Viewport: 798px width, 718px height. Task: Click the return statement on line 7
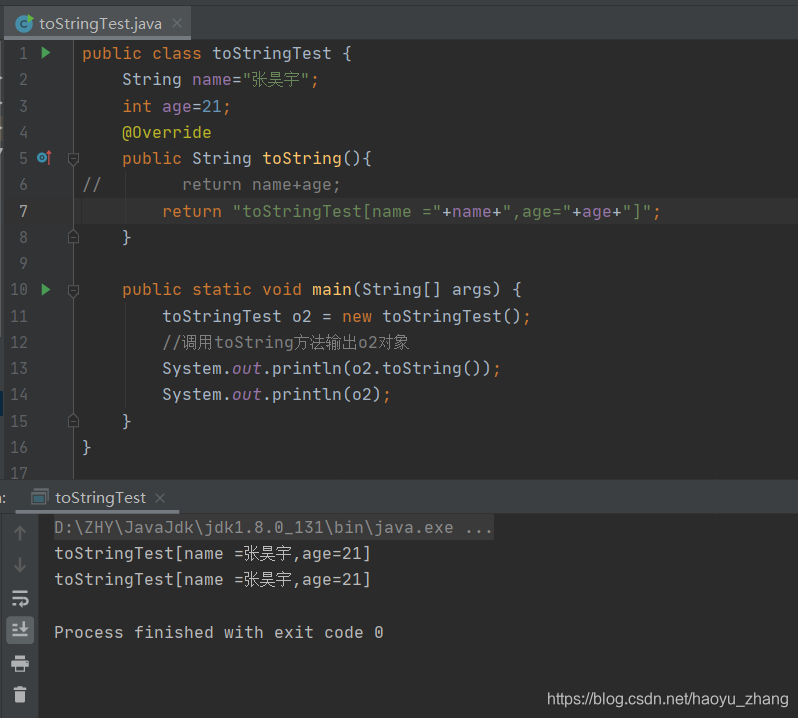coord(411,211)
